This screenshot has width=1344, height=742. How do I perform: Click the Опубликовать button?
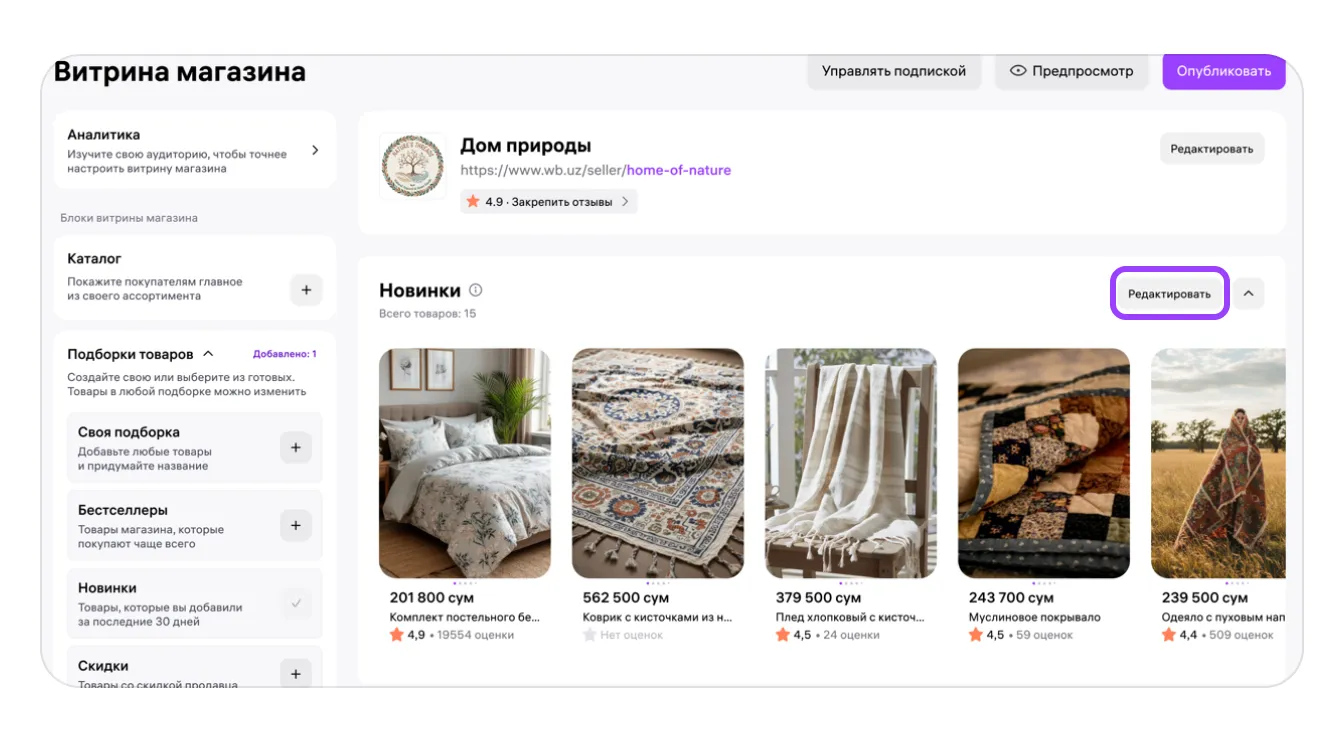pyautogui.click(x=1223, y=71)
